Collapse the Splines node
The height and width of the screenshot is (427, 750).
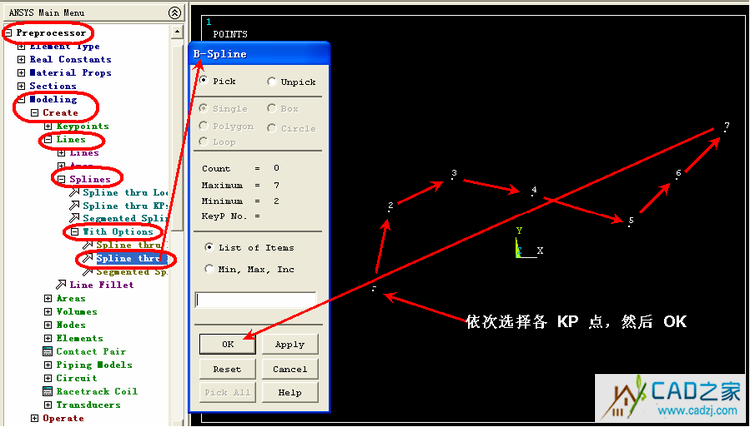click(x=61, y=179)
